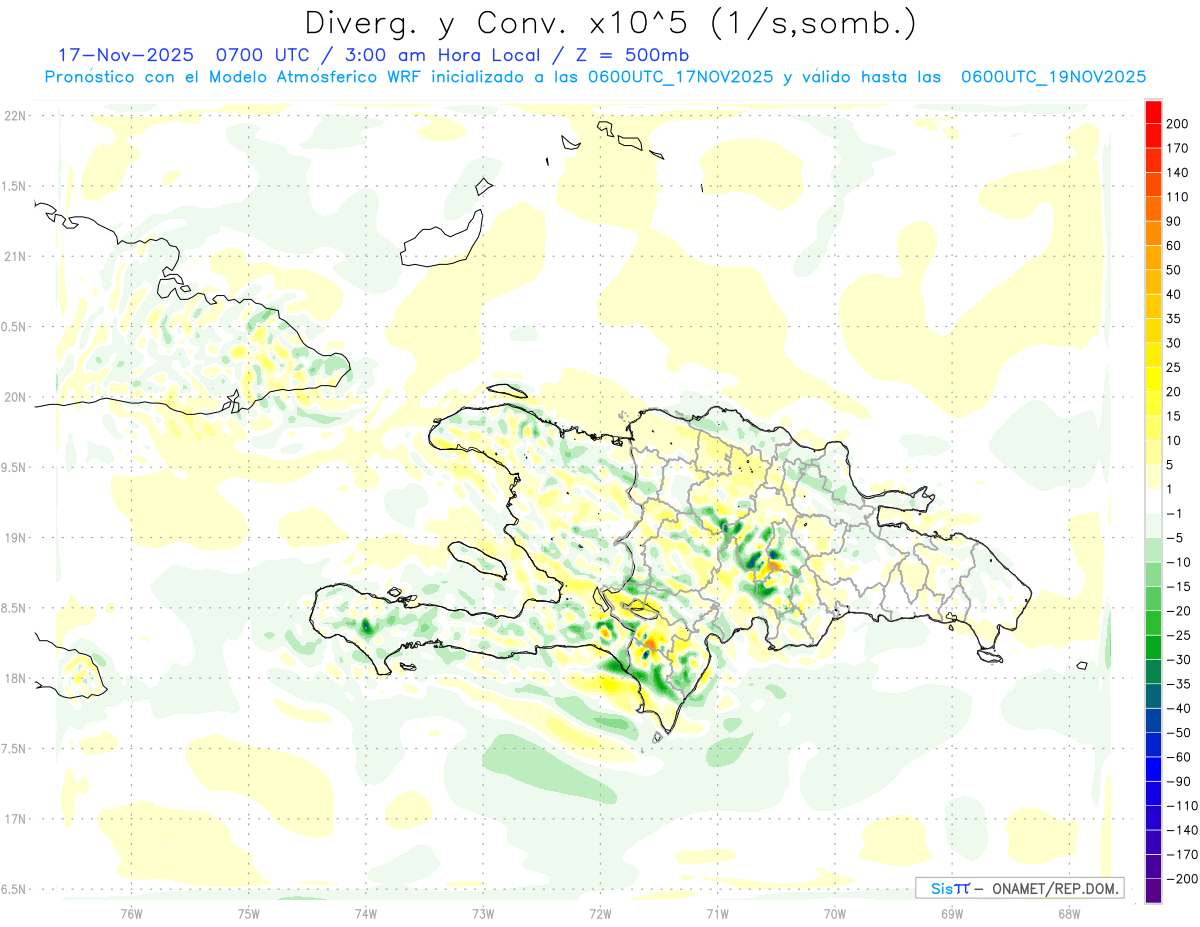
Task: Click the "-170" colorbar label
Action: pos(1182,855)
